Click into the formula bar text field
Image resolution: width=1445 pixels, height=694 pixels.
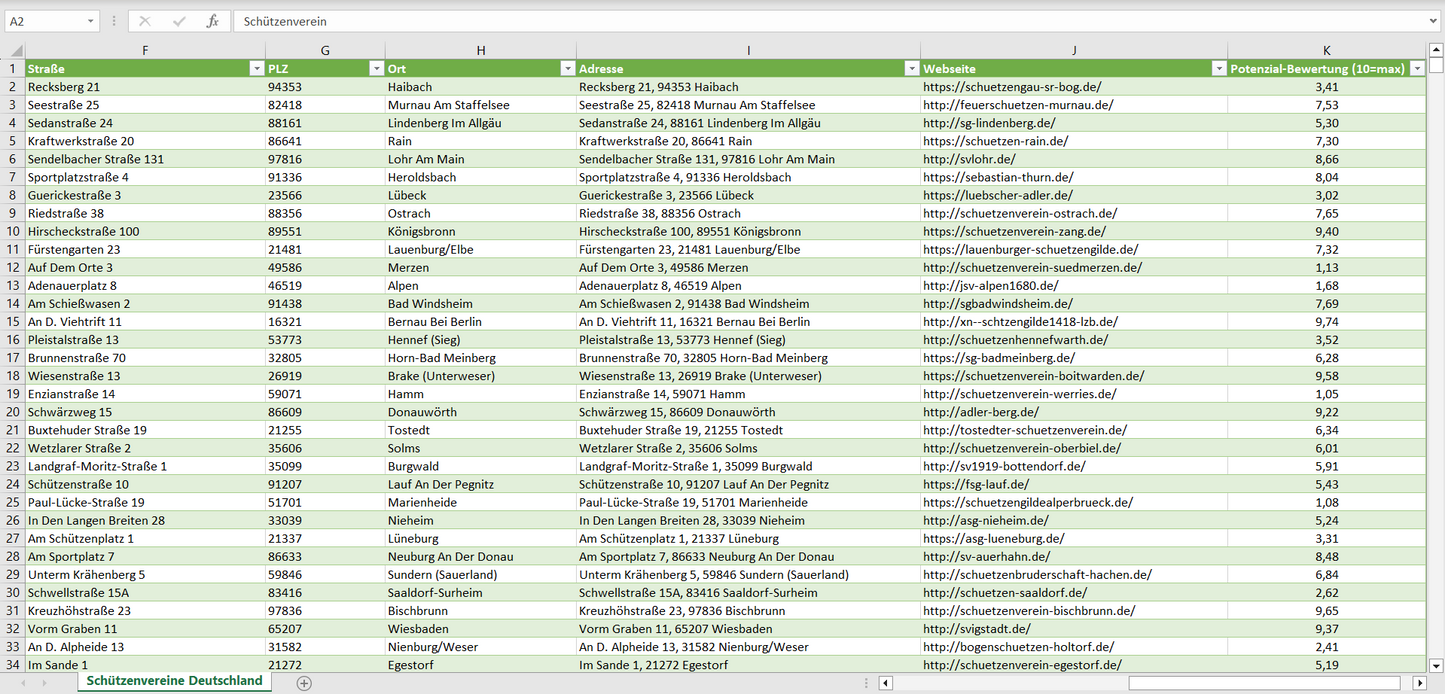click(x=800, y=21)
